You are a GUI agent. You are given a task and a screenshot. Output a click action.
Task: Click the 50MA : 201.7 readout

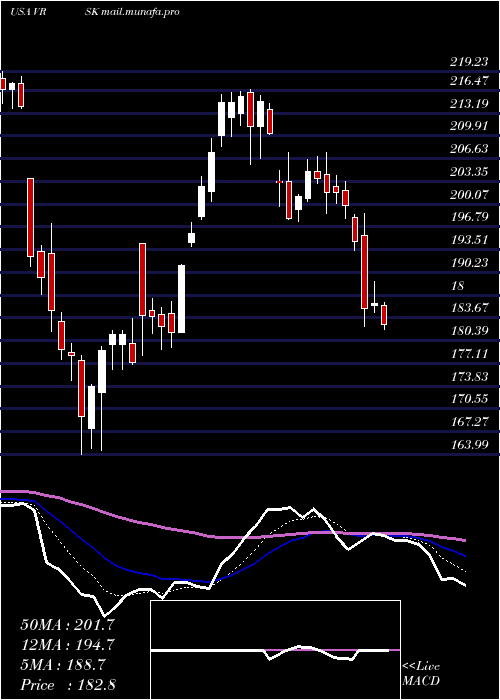(x=67, y=625)
